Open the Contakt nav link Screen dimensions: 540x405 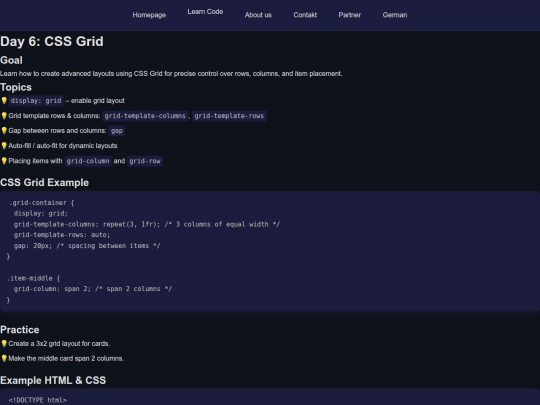click(x=305, y=15)
